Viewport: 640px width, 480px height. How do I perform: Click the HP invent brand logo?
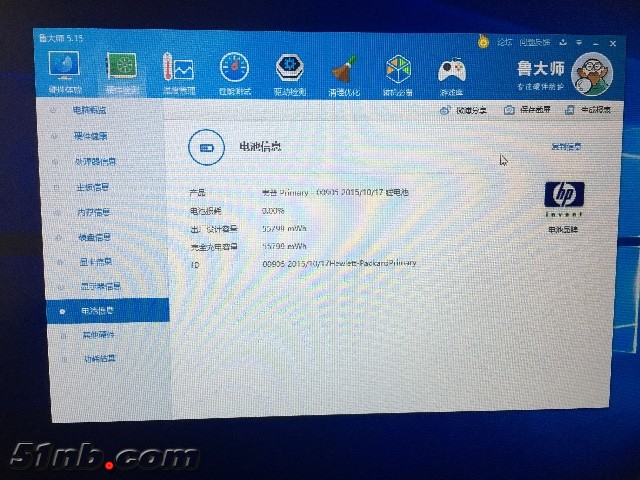coord(564,198)
